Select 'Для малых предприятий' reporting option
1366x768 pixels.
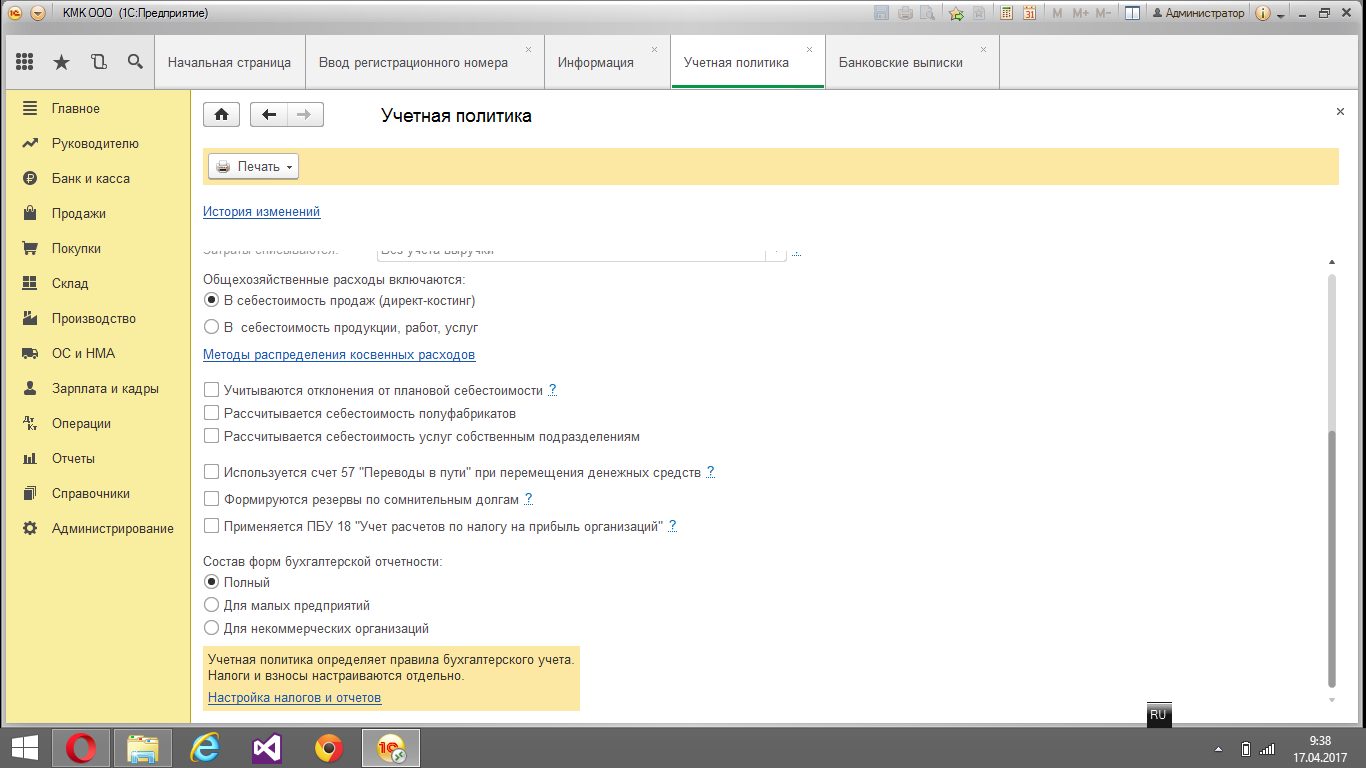[x=211, y=605]
